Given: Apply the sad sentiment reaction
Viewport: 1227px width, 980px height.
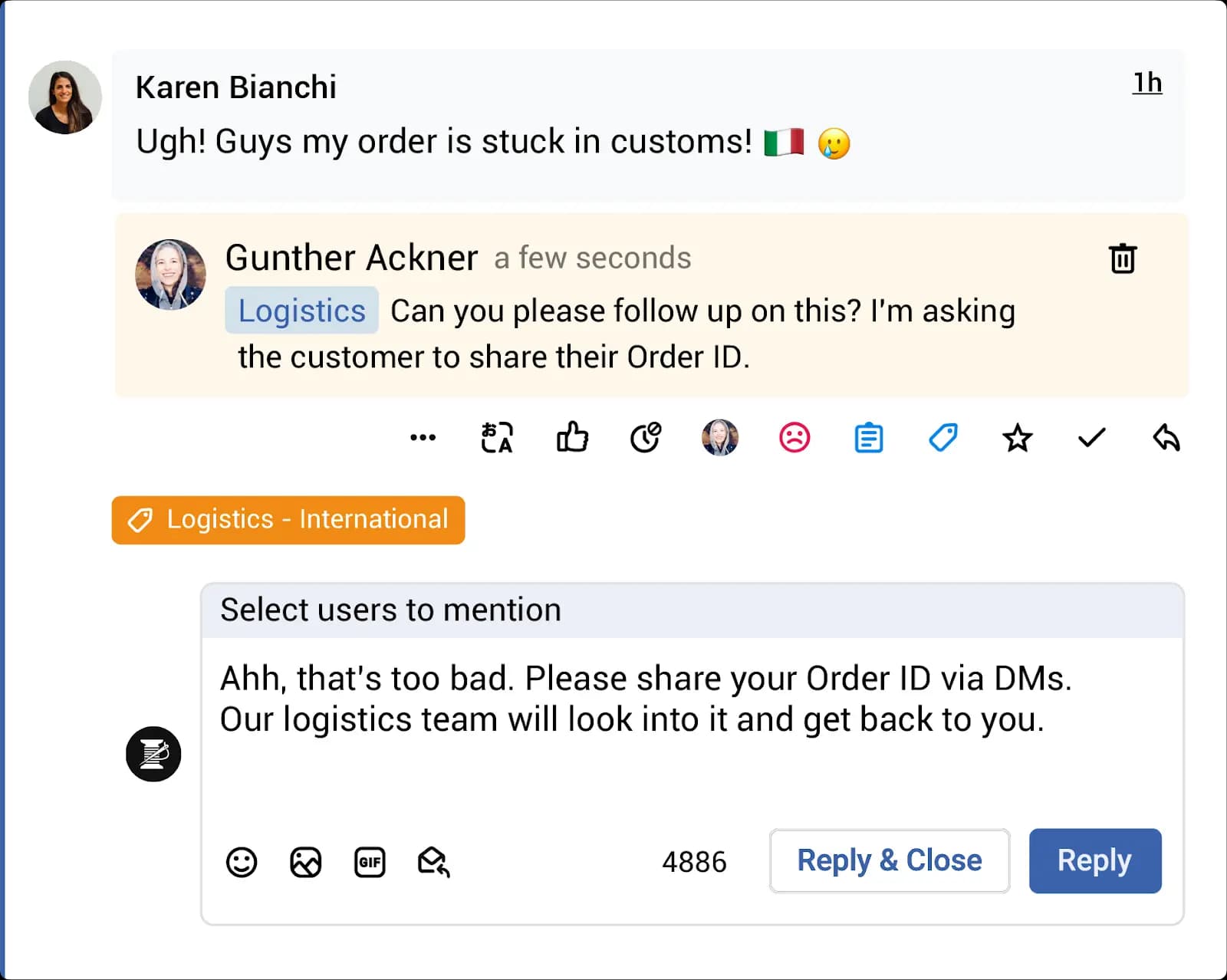Looking at the screenshot, I should [795, 437].
